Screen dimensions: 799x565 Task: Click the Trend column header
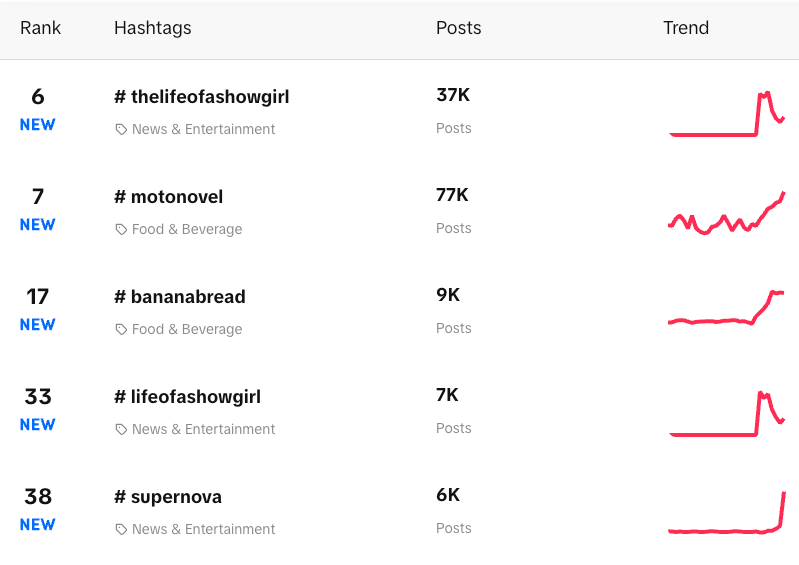click(685, 28)
